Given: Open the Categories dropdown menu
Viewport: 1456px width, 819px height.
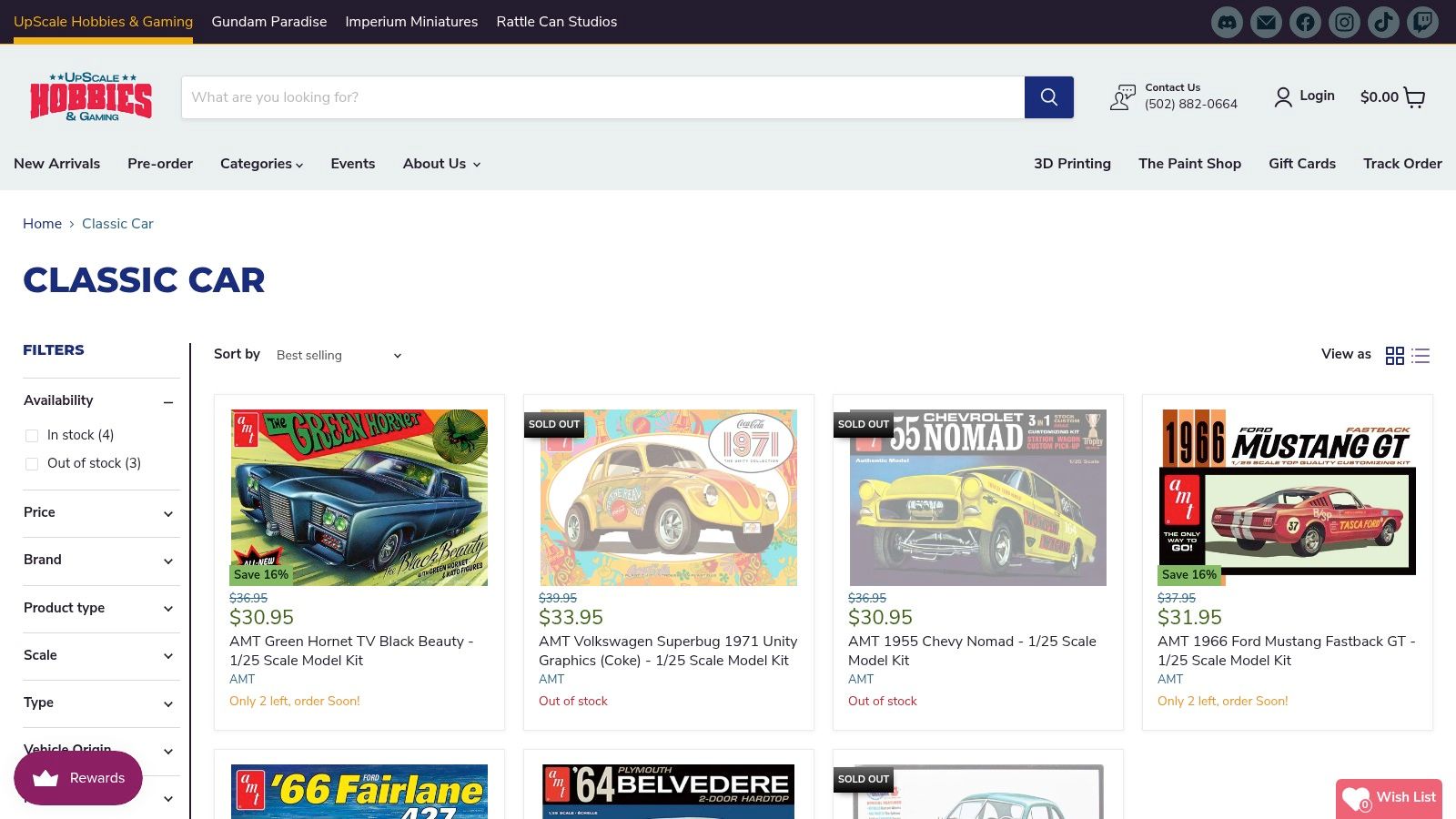Looking at the screenshot, I should coord(261,164).
